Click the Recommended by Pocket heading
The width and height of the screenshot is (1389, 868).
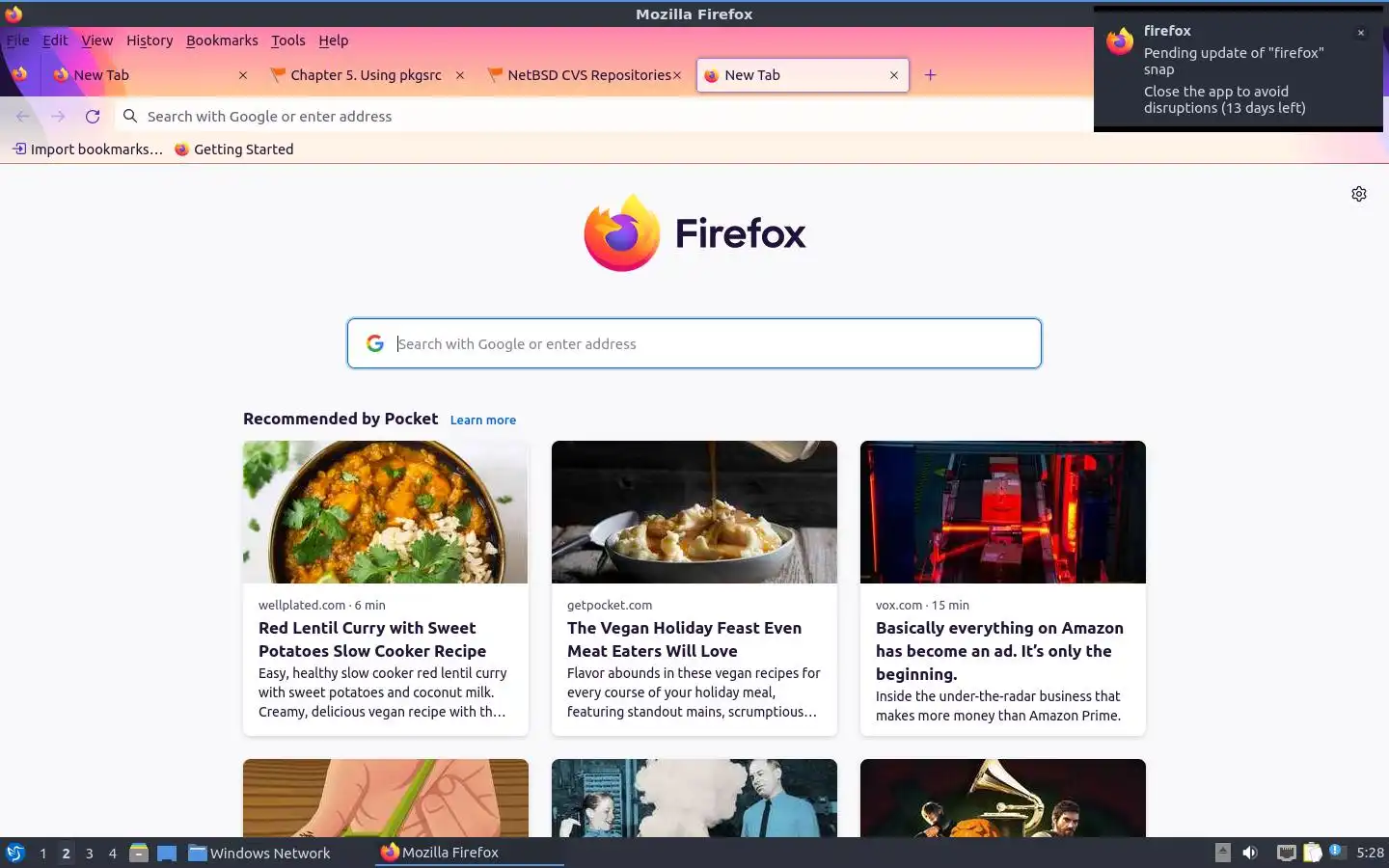(340, 419)
